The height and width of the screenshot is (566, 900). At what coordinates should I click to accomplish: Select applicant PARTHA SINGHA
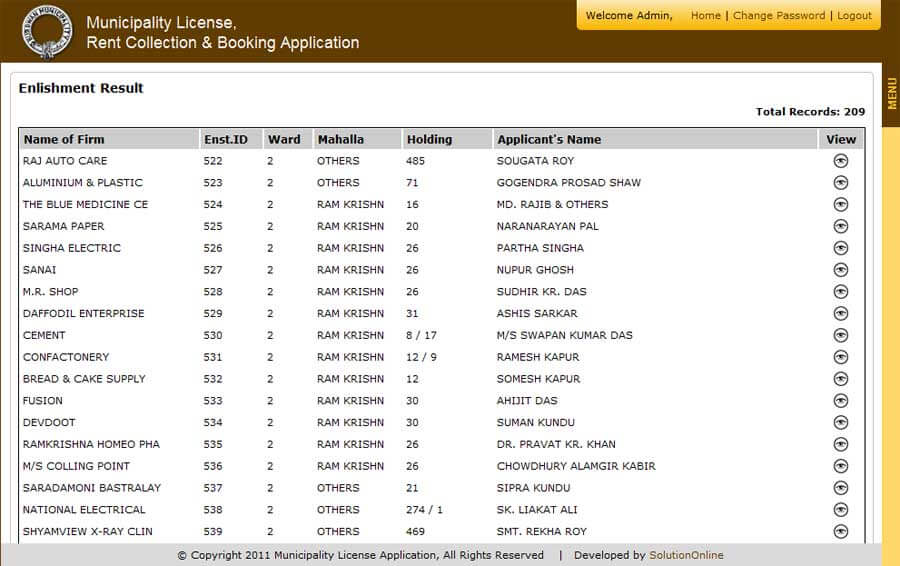(x=540, y=249)
